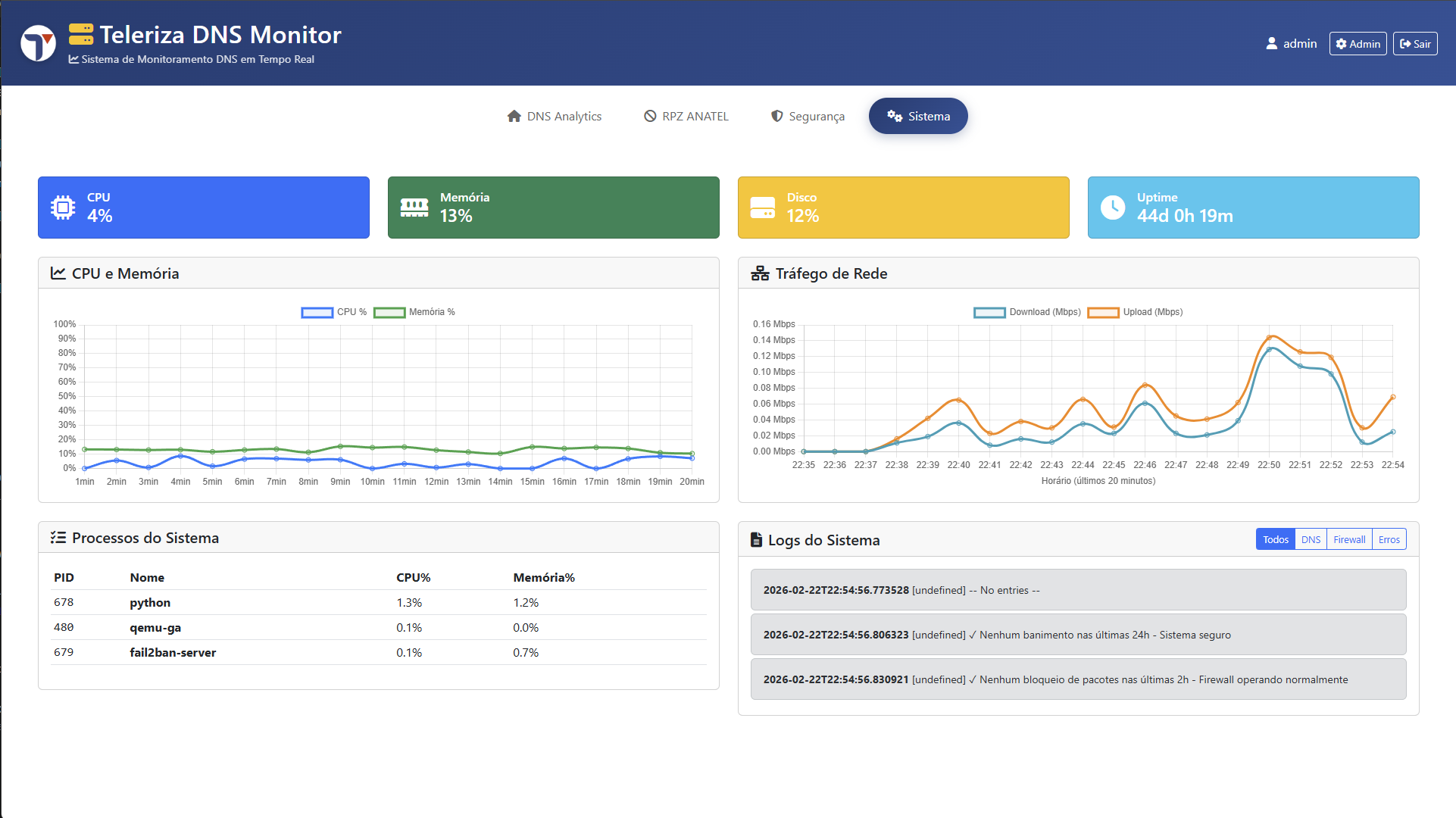
Task: Switch to RPZ ANATEL tab
Action: 686,116
